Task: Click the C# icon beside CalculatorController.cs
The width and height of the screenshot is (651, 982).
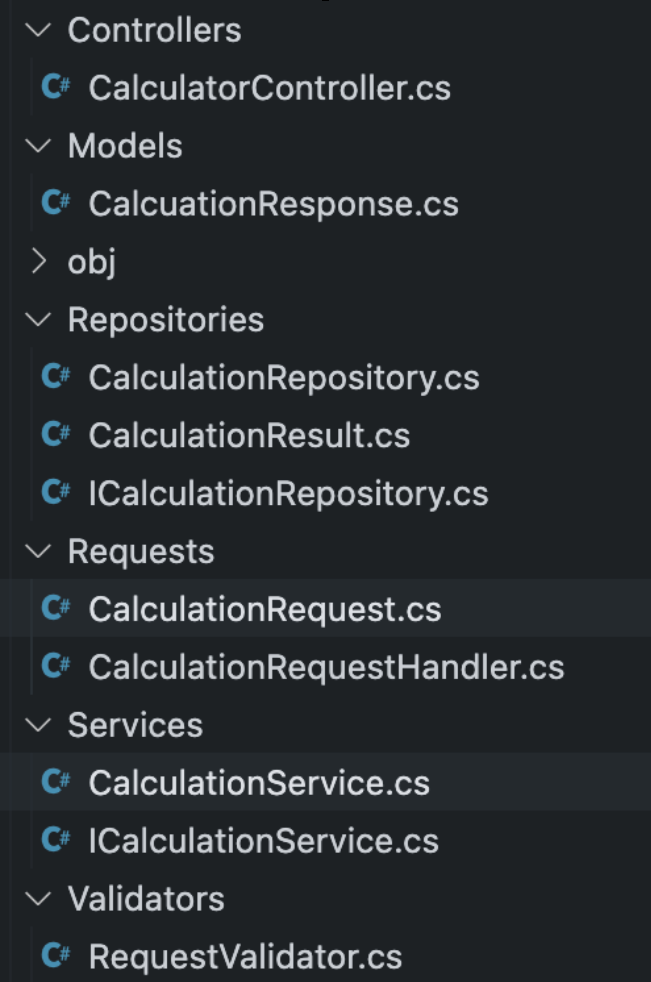Action: click(x=55, y=88)
